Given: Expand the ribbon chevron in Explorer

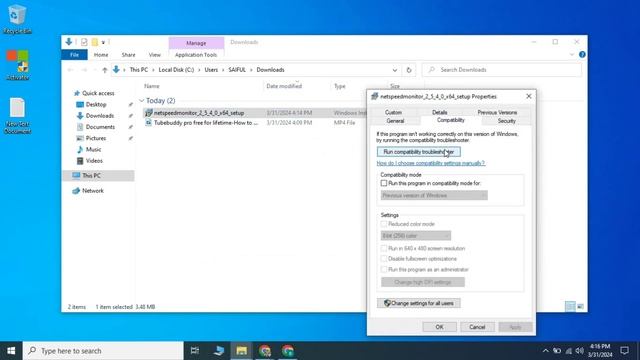Looking at the screenshot, I should click(571, 55).
